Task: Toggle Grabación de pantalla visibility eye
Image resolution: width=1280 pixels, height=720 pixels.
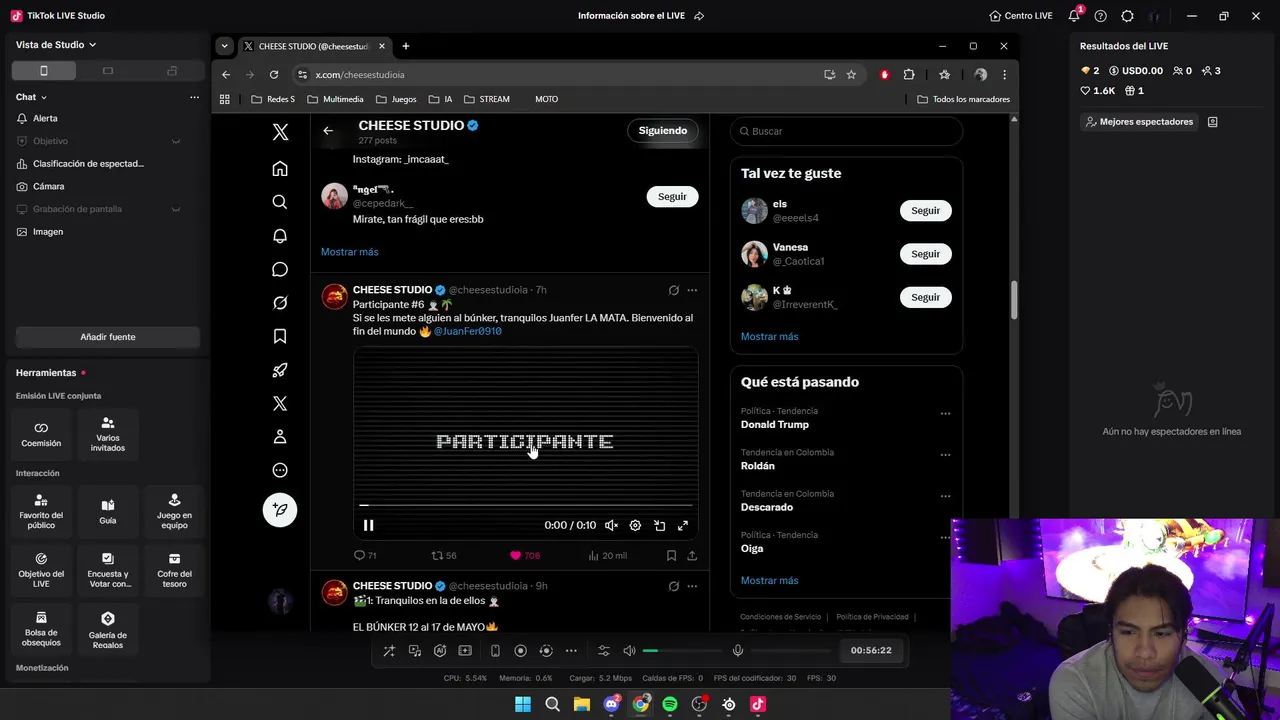Action: (176, 209)
